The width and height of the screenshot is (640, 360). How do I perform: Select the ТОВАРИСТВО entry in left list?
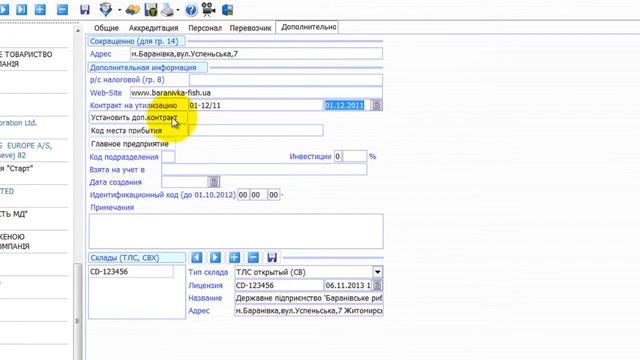tap(34, 59)
